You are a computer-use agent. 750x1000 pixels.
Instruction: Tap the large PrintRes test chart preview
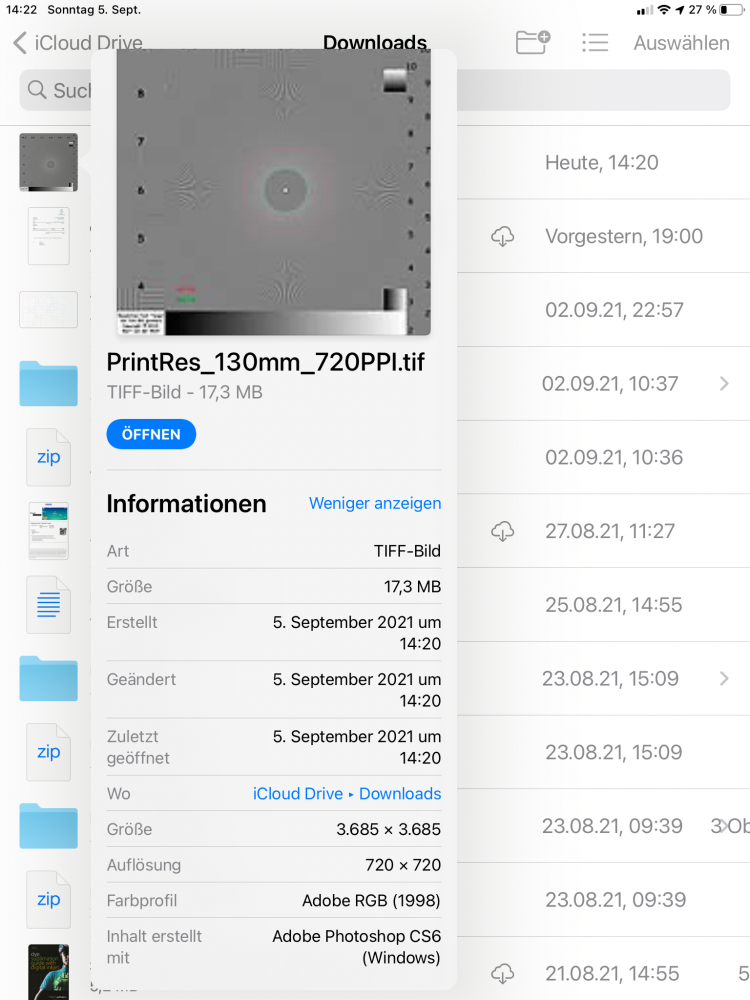point(274,192)
